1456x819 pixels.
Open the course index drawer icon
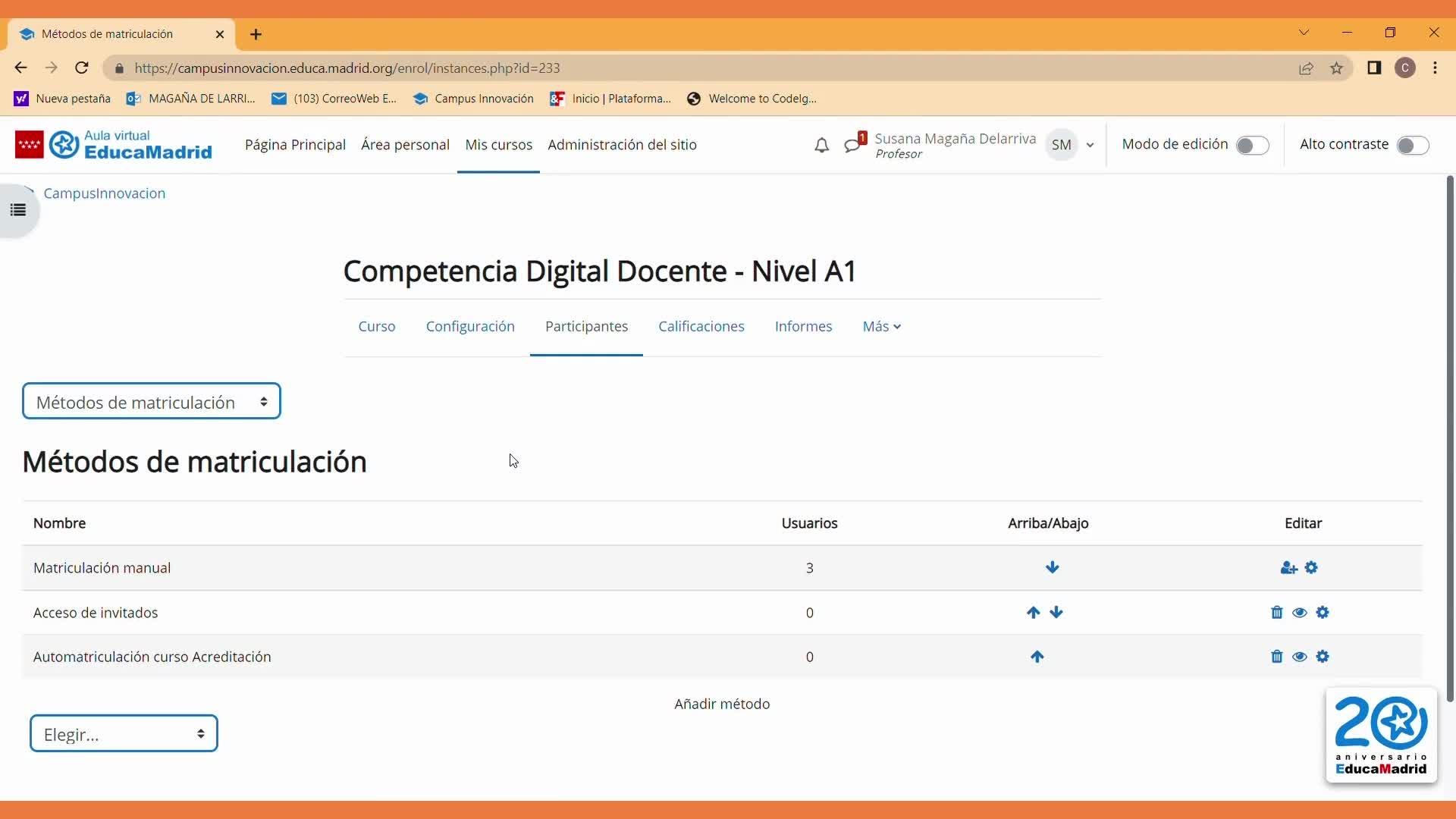[x=18, y=210]
